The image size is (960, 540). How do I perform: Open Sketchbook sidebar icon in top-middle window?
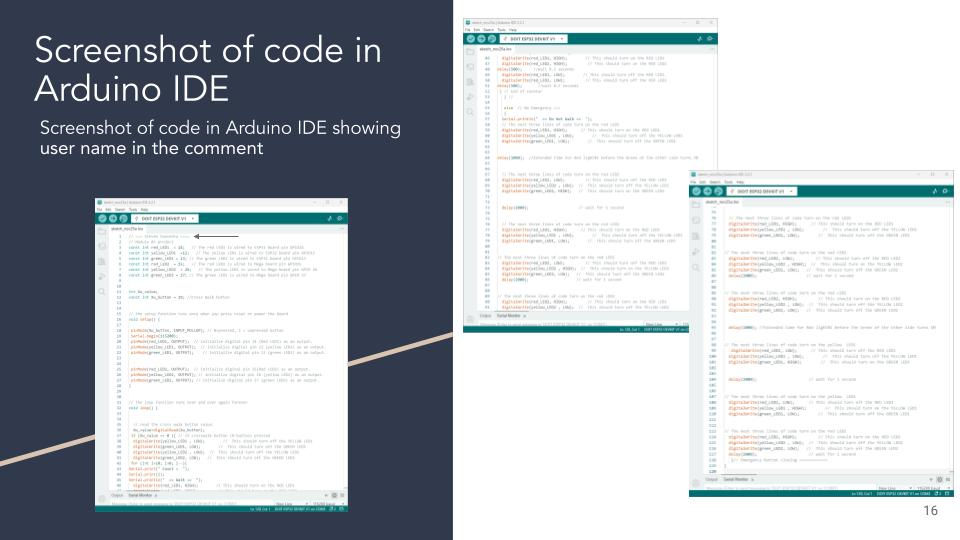click(x=470, y=52)
